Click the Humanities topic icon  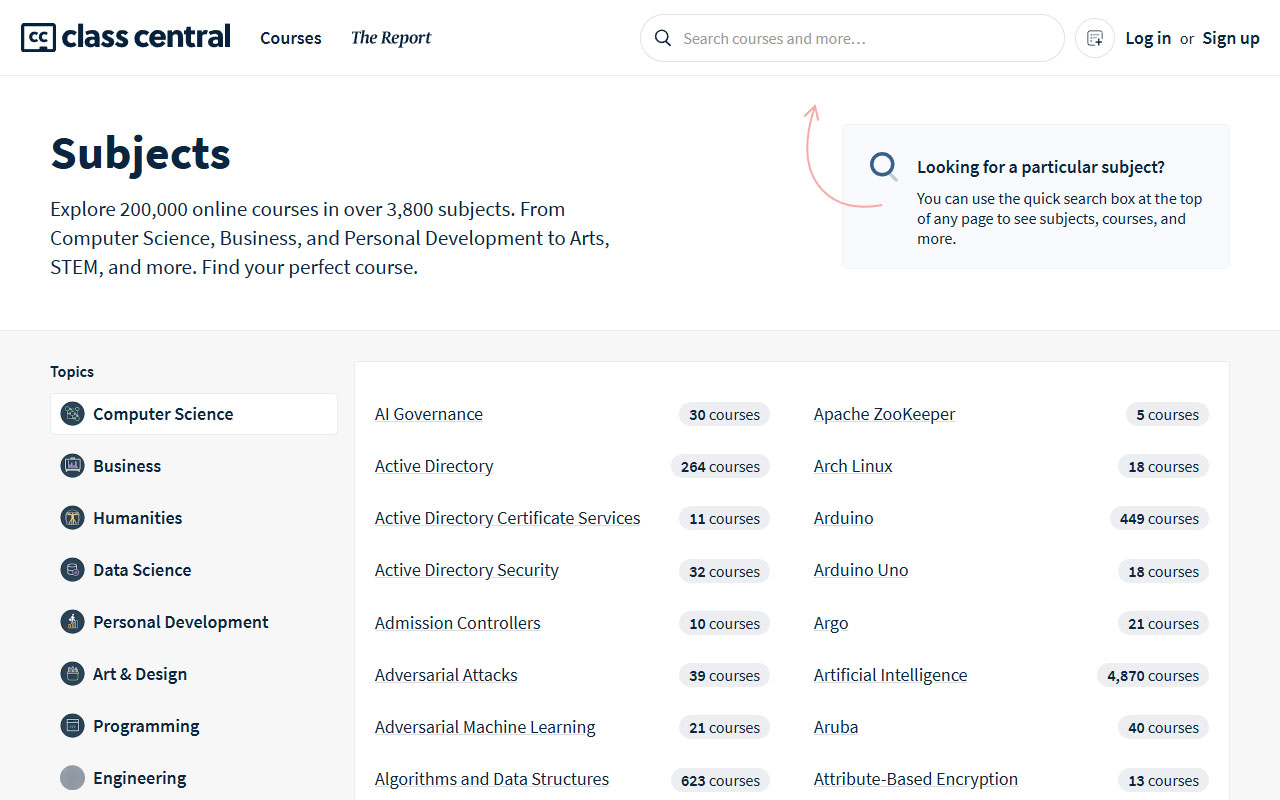point(72,518)
